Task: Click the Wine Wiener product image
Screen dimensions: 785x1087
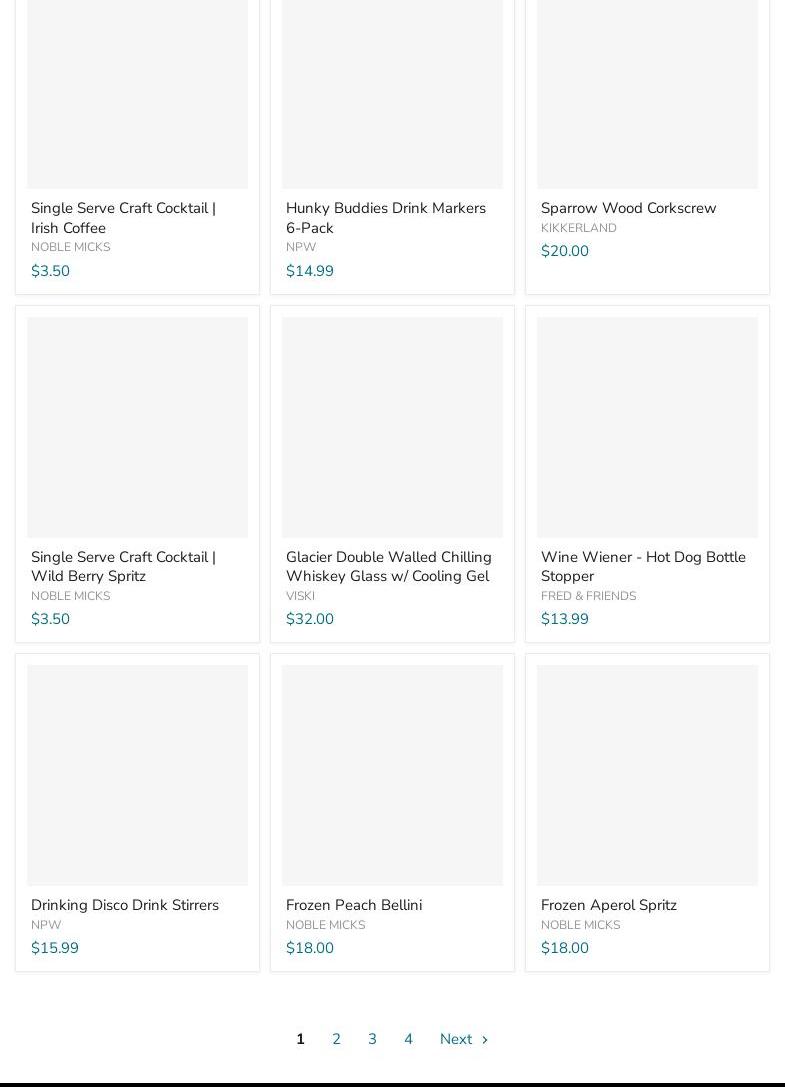Action: click(647, 427)
